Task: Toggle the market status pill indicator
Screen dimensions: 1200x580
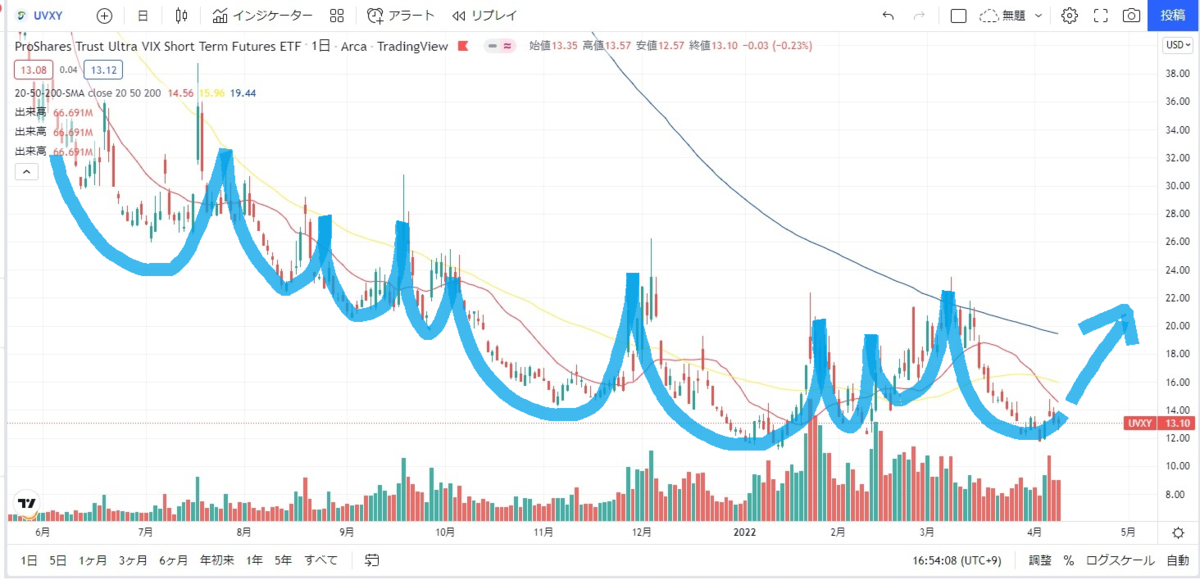Action: click(x=500, y=46)
